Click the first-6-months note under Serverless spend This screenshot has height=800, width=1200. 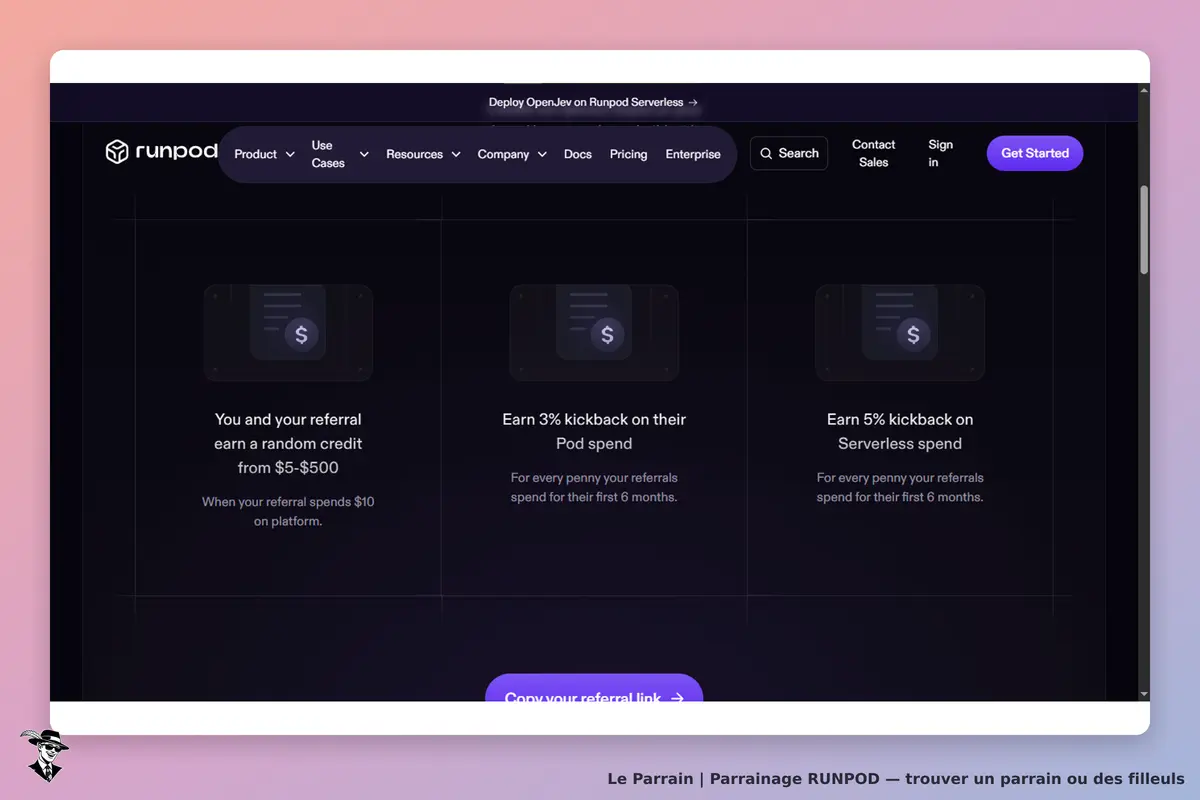900,487
